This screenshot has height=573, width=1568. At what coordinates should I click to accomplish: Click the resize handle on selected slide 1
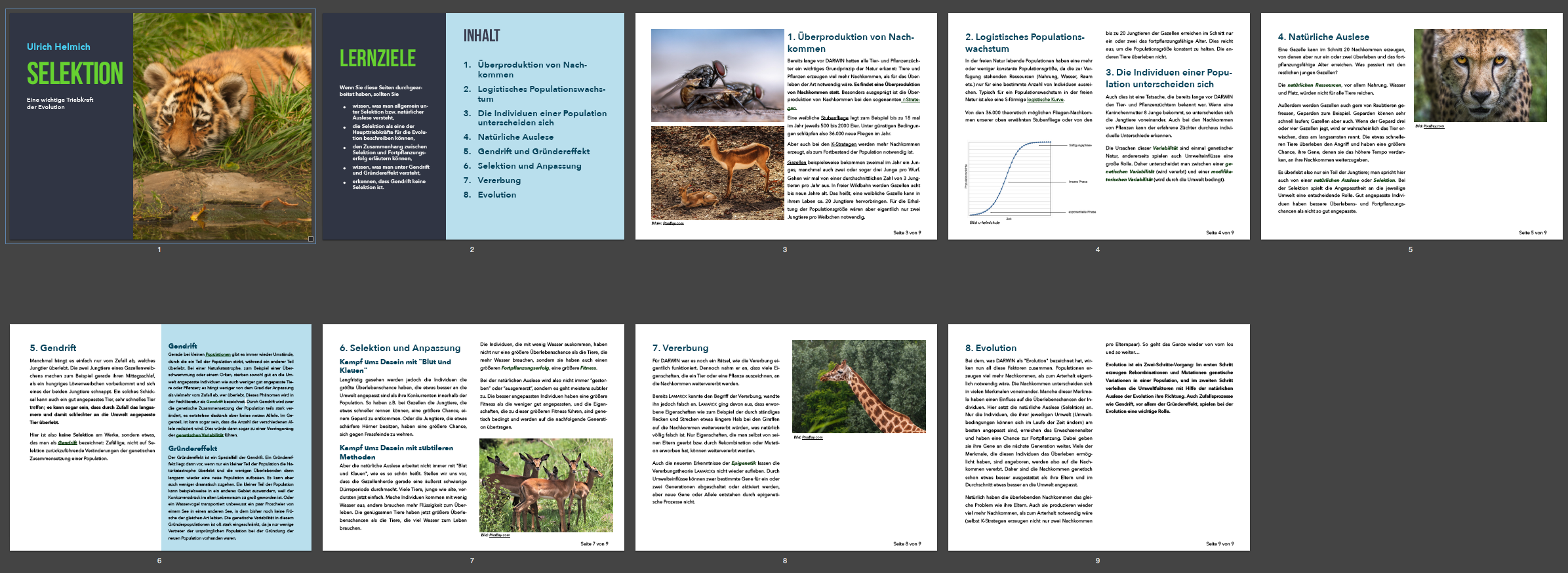coord(311,239)
